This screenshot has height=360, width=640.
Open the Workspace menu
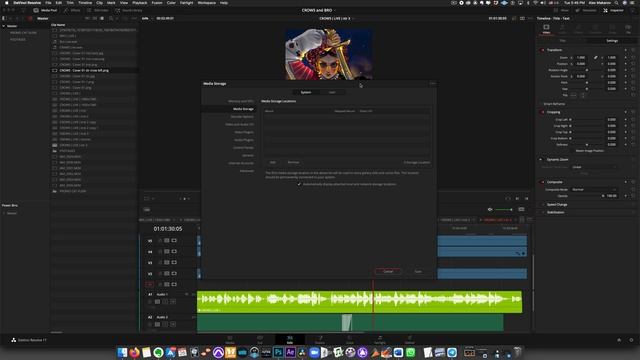point(207,3)
